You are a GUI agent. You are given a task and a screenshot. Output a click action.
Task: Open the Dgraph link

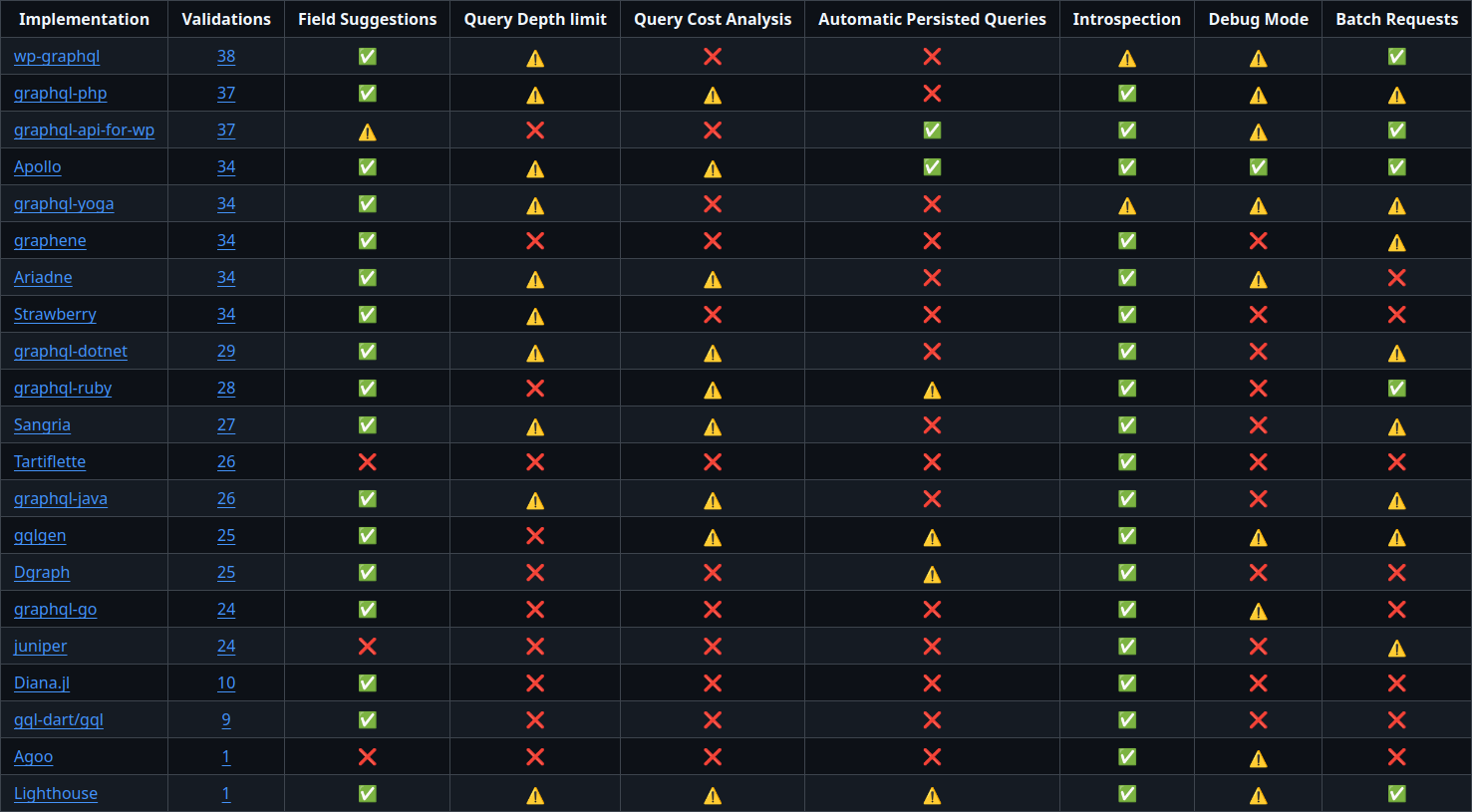click(x=42, y=573)
